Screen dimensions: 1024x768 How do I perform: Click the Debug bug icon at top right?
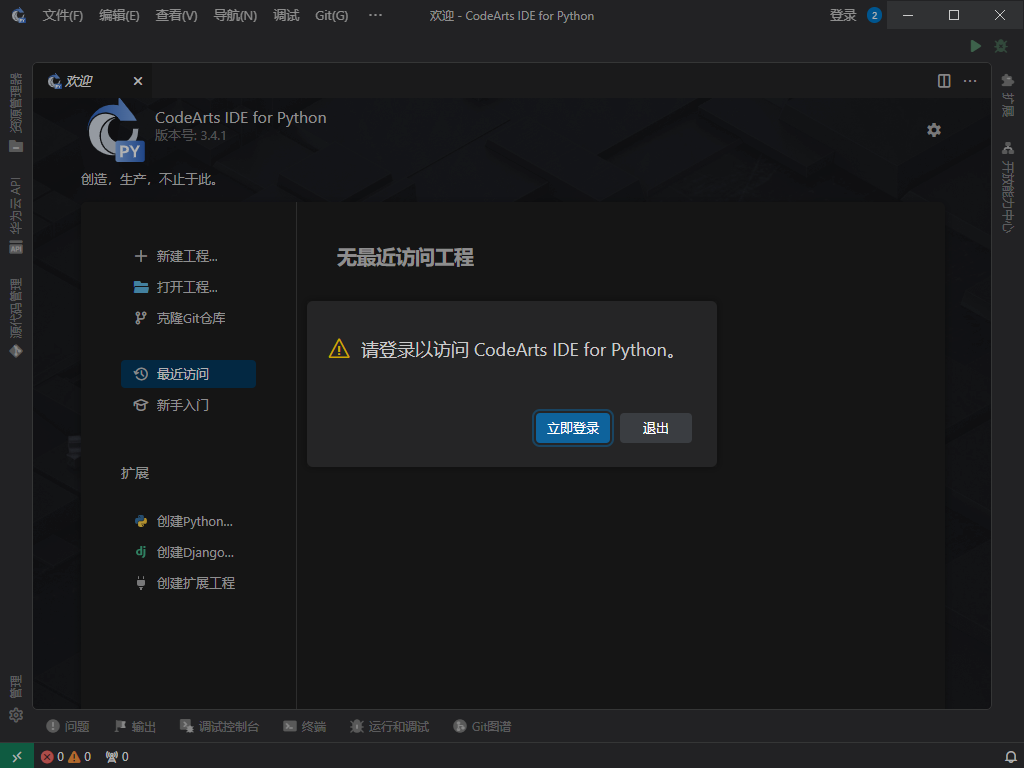pos(1000,46)
